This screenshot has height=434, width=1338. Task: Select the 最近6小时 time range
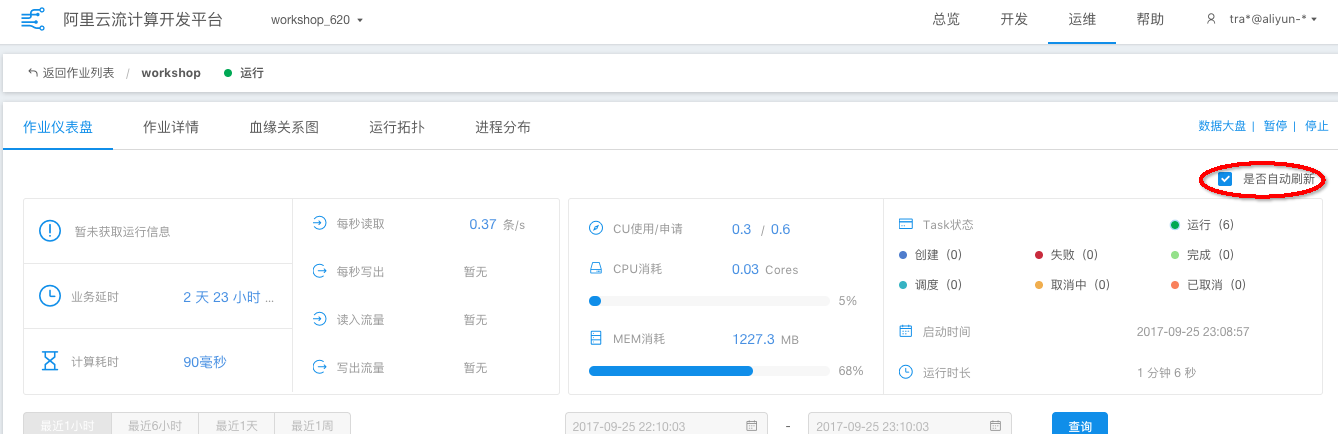155,424
